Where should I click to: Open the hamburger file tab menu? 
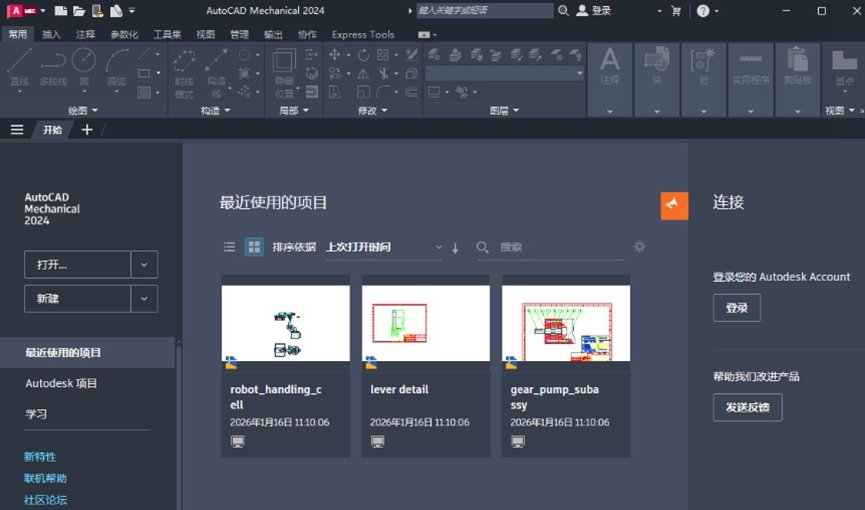17,130
